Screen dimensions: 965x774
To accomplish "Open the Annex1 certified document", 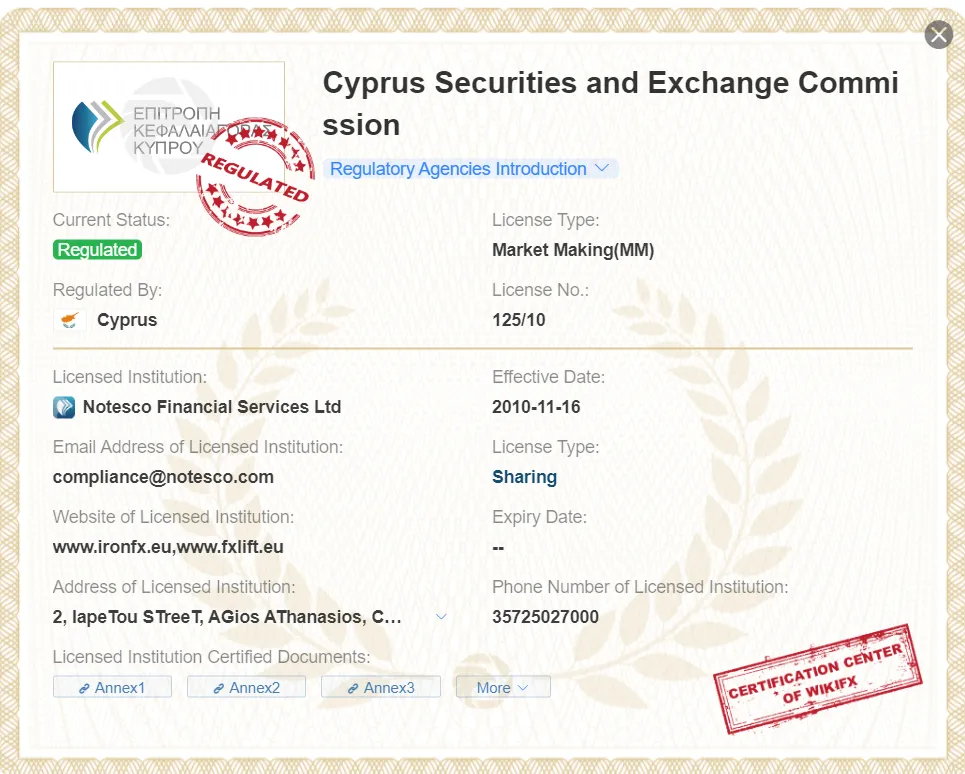I will (112, 687).
